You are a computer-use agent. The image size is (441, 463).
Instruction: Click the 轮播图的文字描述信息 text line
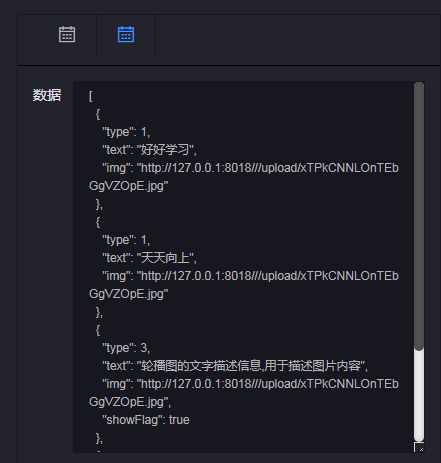235,366
